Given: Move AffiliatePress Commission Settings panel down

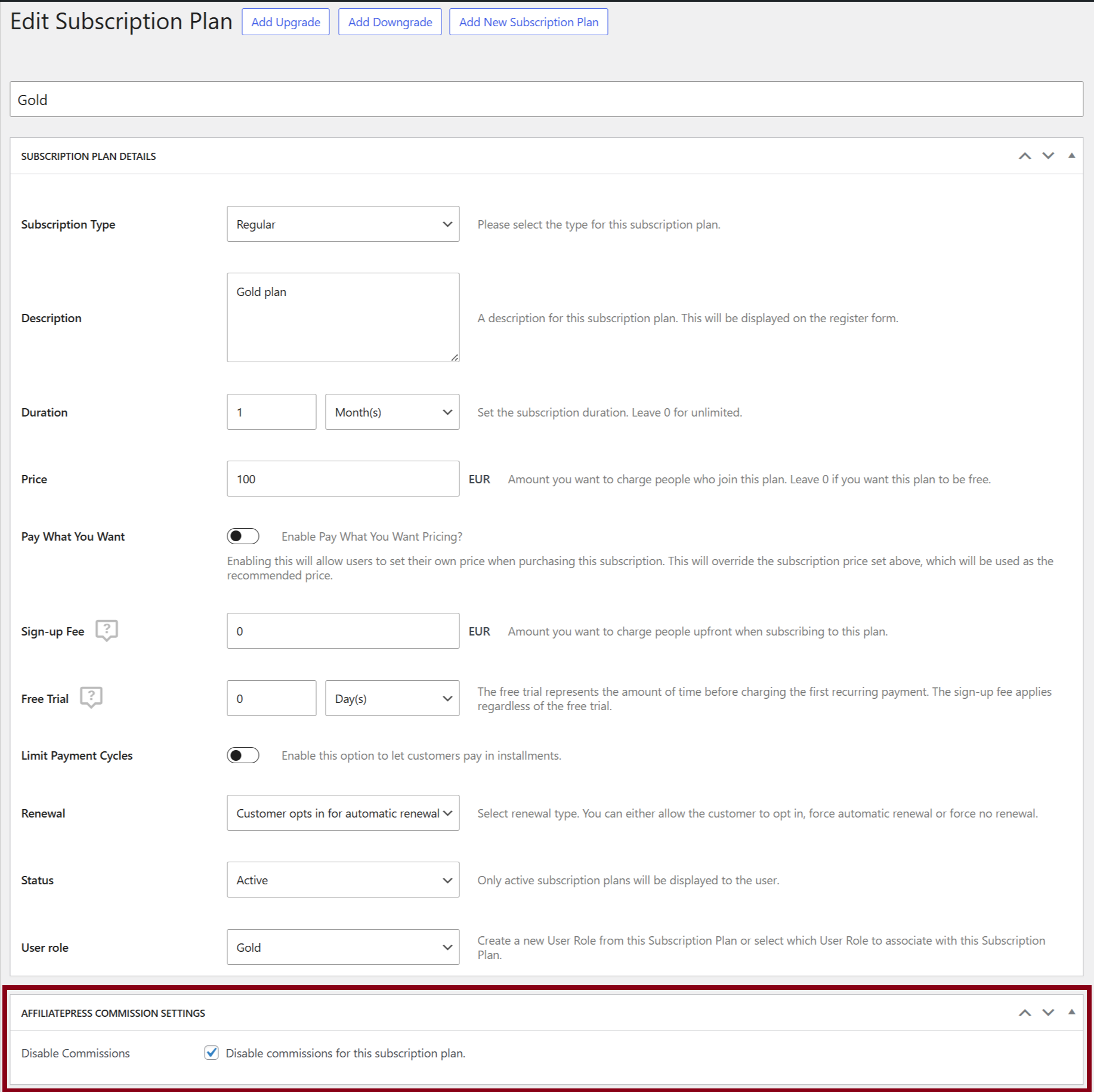Looking at the screenshot, I should click(x=1048, y=1013).
